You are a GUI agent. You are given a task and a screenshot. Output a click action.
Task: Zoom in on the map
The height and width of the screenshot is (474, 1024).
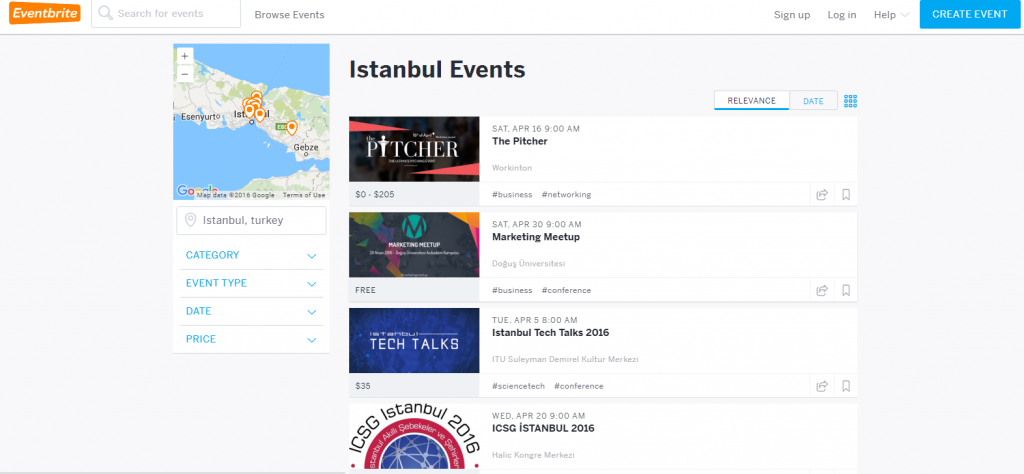(x=185, y=56)
